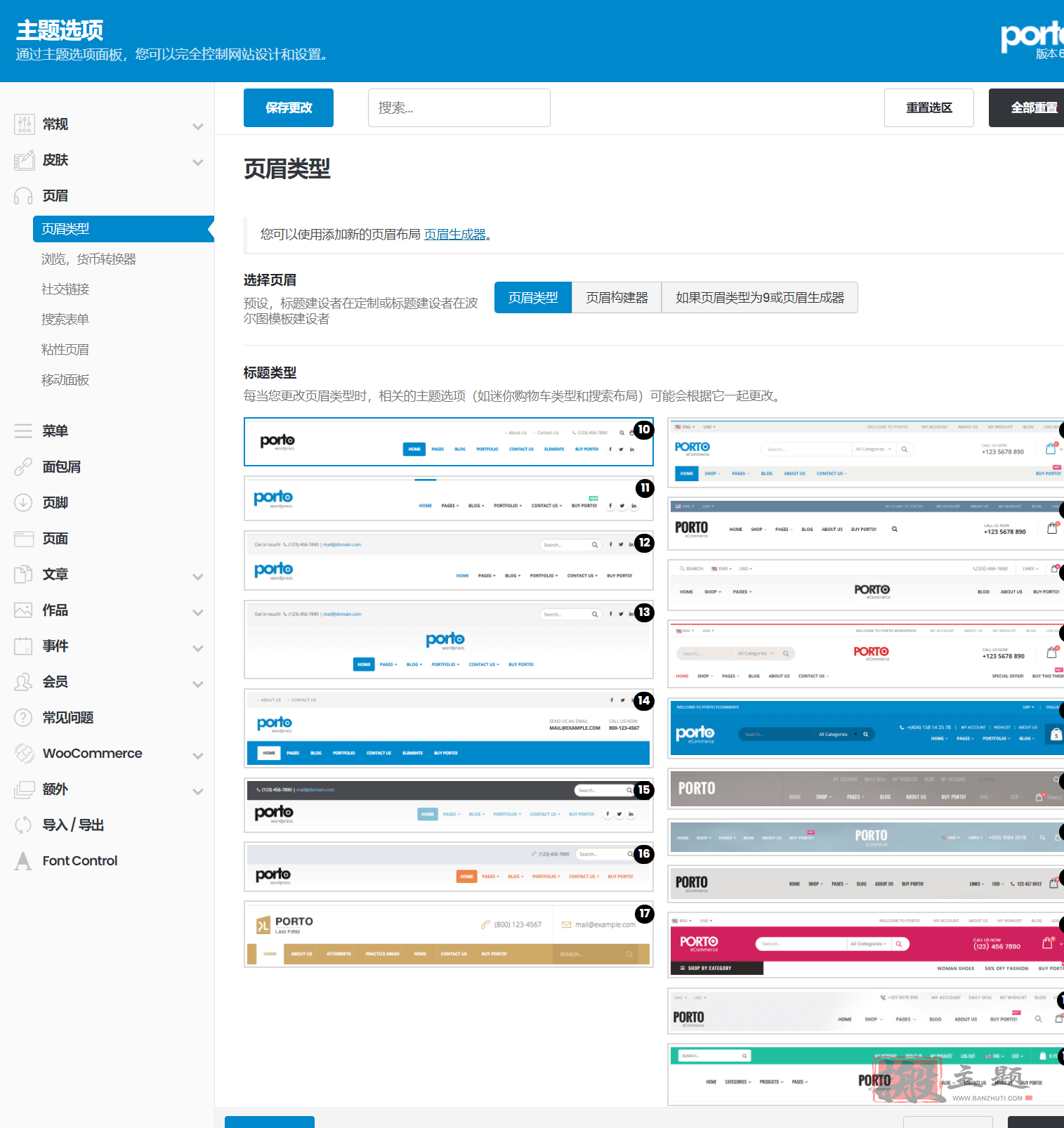Expand the 作品 section chevron
The image size is (1064, 1128).
pos(198,612)
